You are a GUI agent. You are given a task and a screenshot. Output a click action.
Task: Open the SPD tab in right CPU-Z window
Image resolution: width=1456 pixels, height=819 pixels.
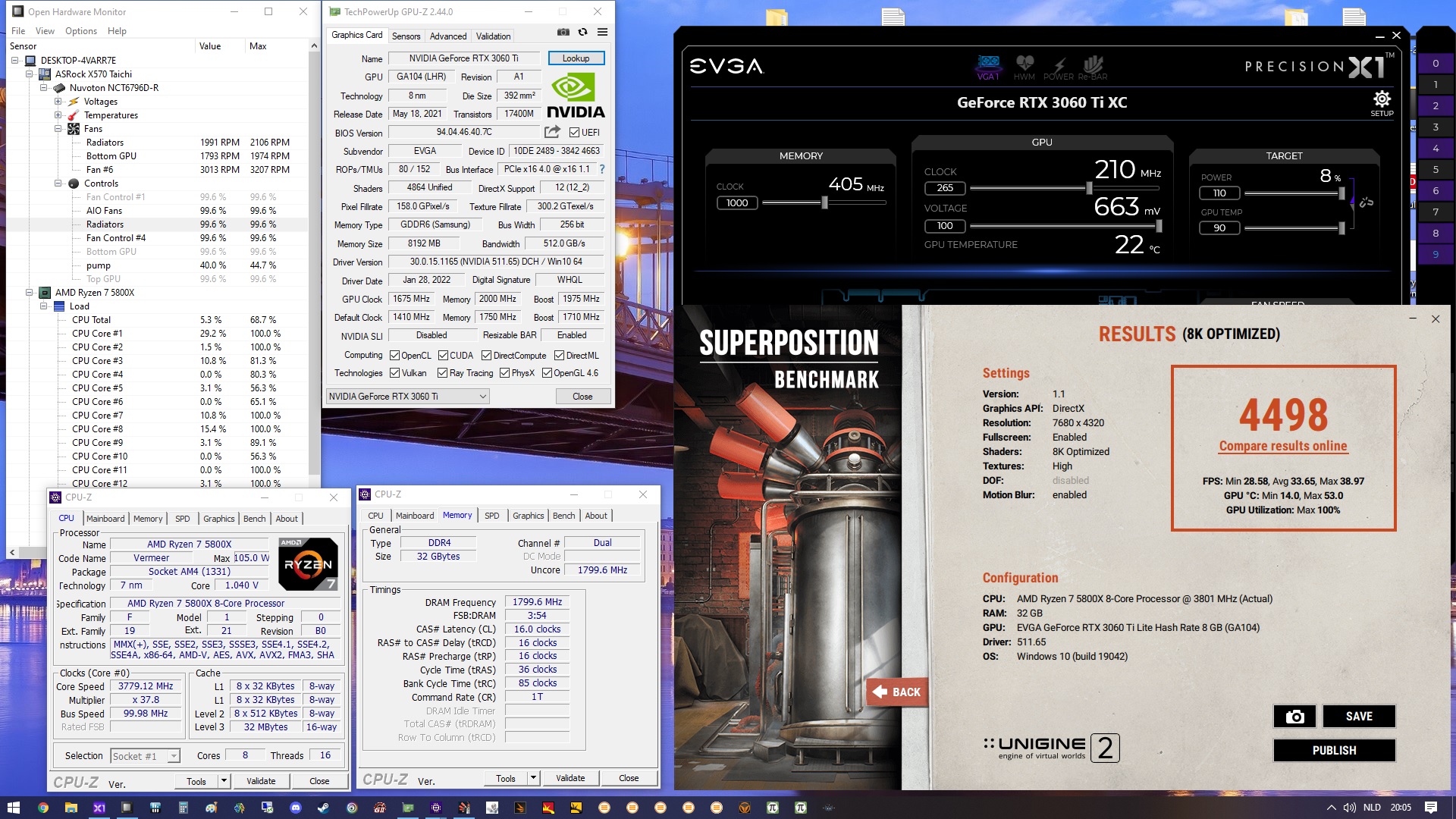(x=491, y=516)
